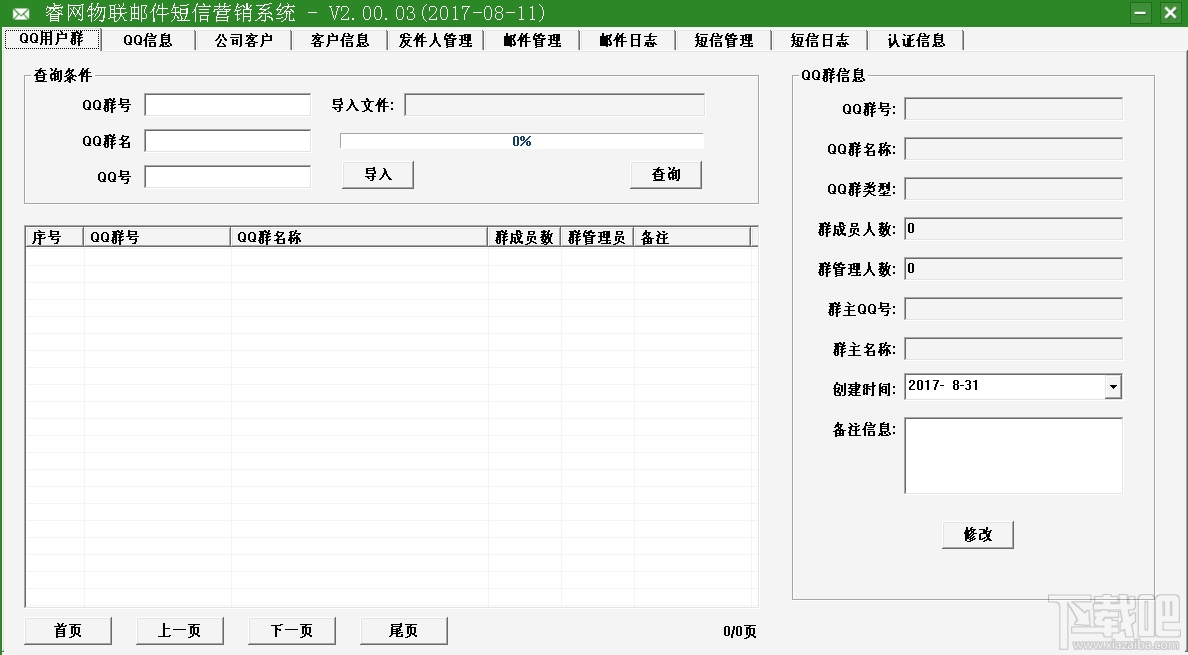Click the 导入 import button
This screenshot has height=655, width=1188.
click(378, 175)
